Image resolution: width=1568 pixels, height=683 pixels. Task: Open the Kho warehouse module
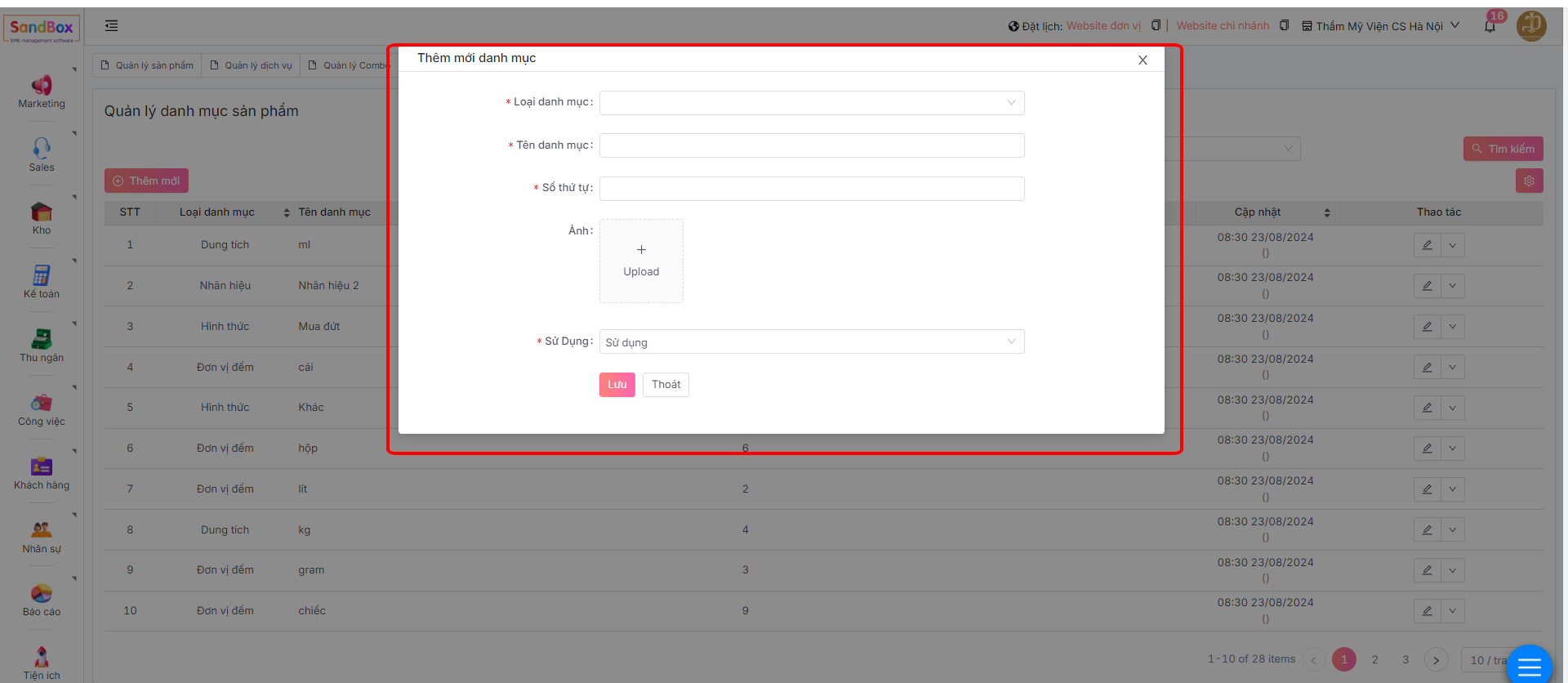(x=42, y=212)
